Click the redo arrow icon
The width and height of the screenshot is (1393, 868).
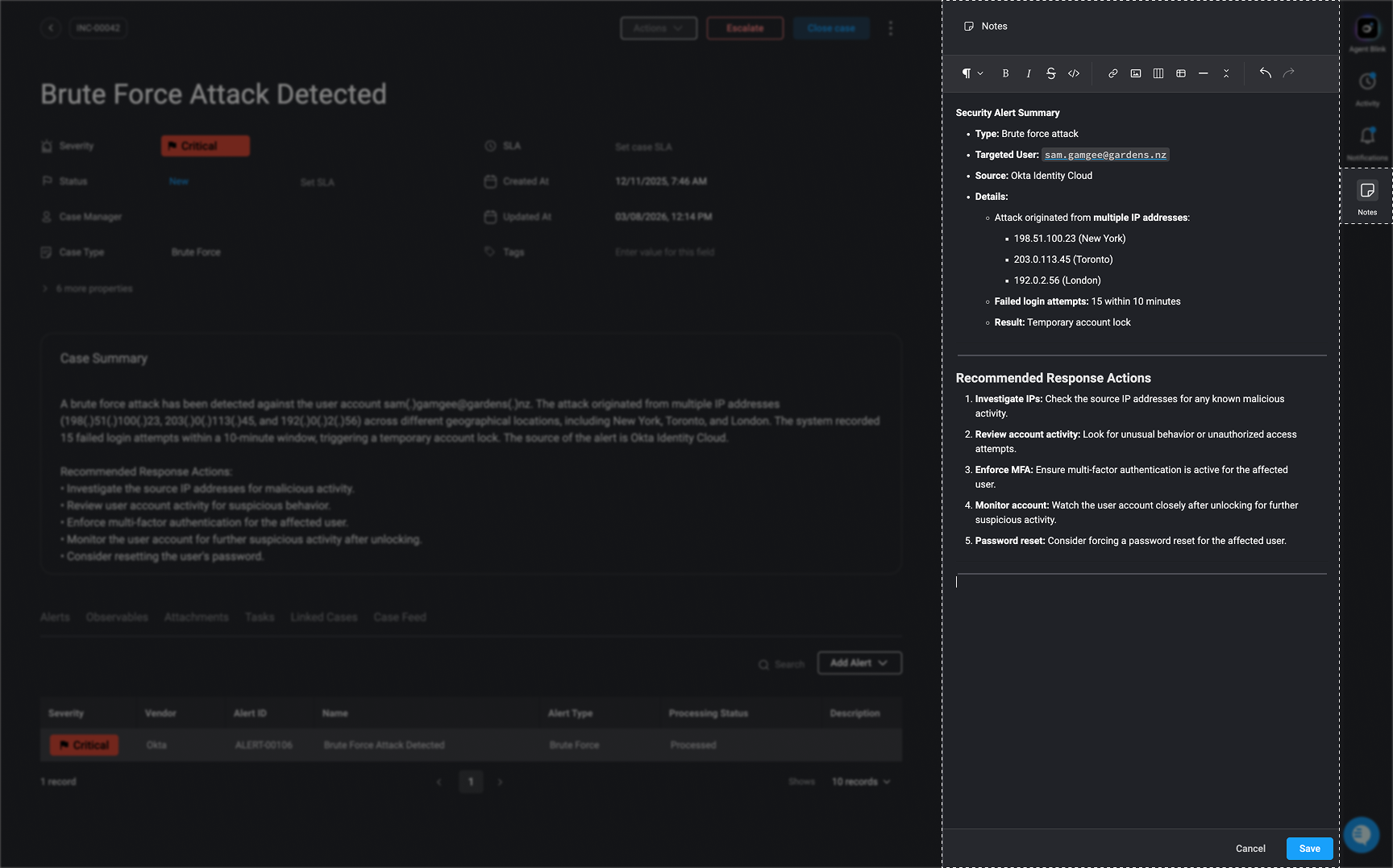tap(1288, 73)
